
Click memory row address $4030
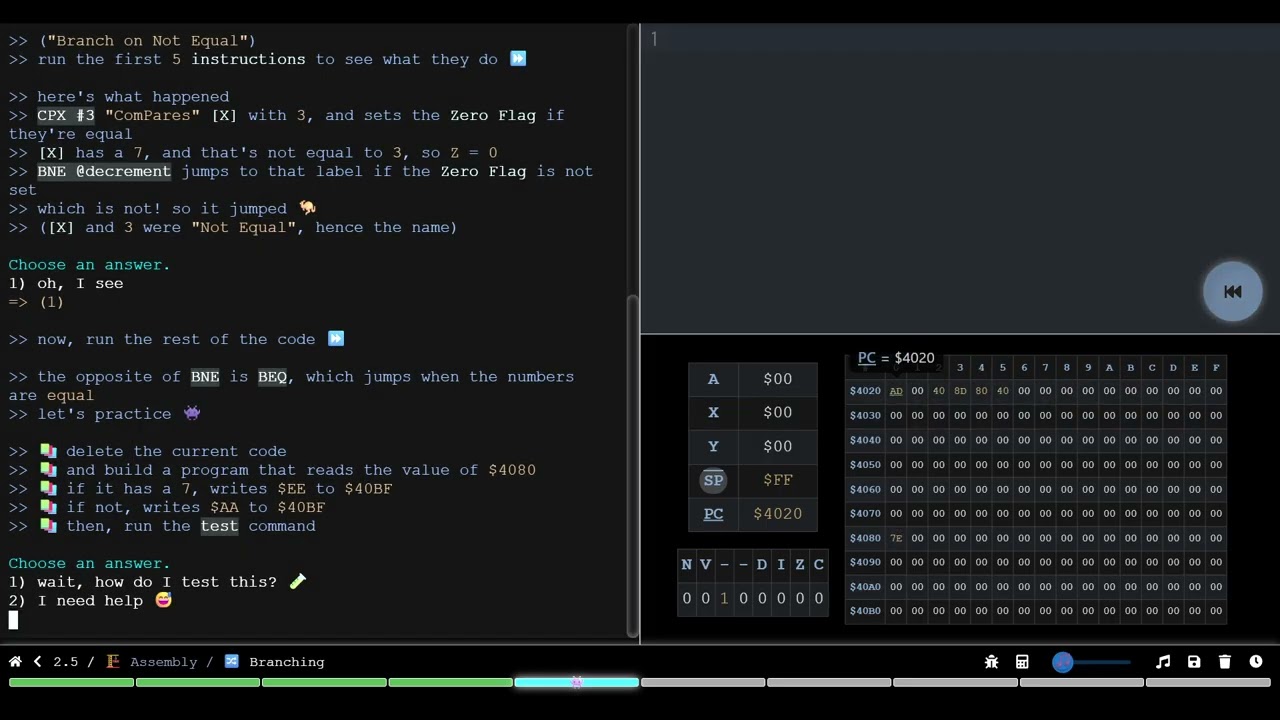(x=865, y=416)
